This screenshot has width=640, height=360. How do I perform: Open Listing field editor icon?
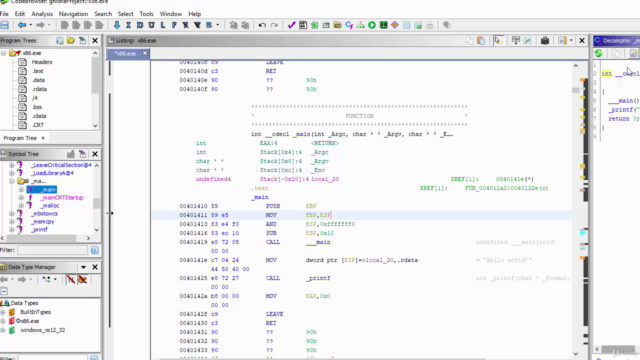click(x=562, y=40)
